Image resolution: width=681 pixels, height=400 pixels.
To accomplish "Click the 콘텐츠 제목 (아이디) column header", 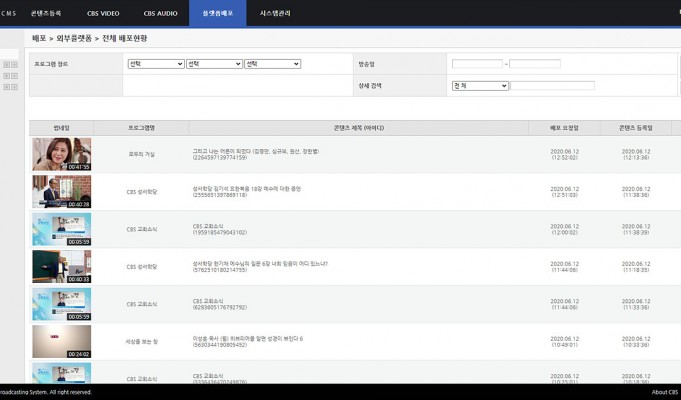I will pyautogui.click(x=359, y=128).
